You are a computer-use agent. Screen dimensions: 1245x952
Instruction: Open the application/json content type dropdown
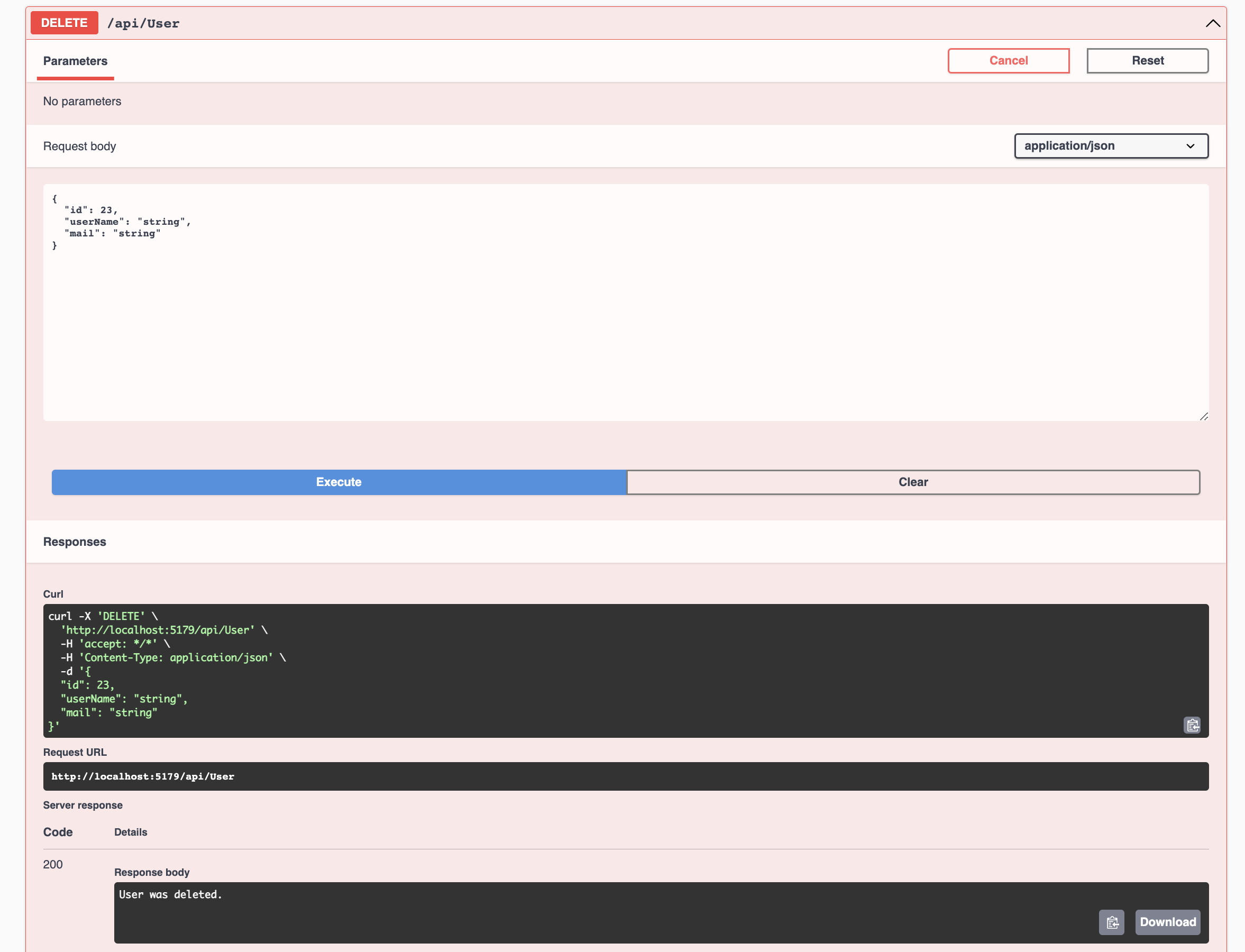[x=1110, y=145]
